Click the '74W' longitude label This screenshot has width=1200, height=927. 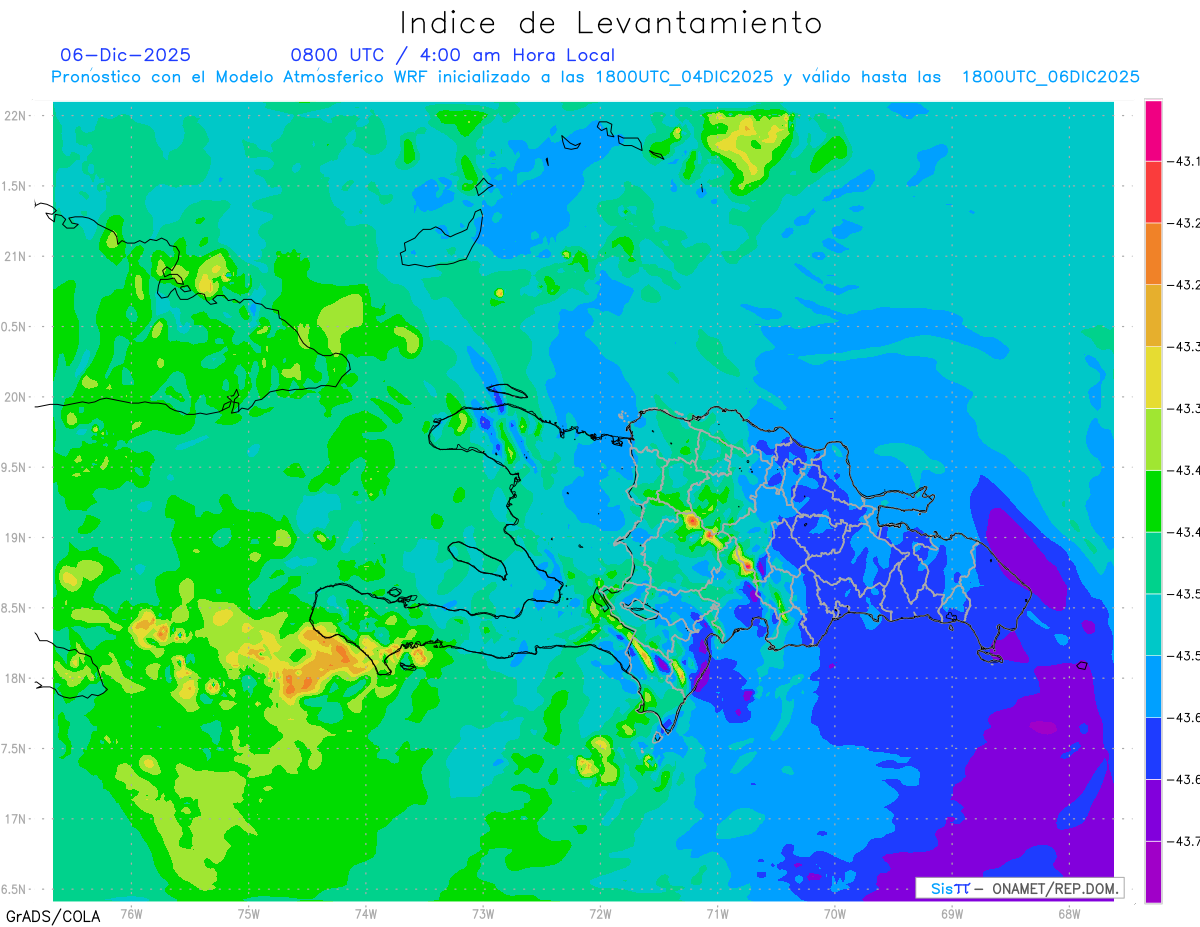[x=365, y=913]
